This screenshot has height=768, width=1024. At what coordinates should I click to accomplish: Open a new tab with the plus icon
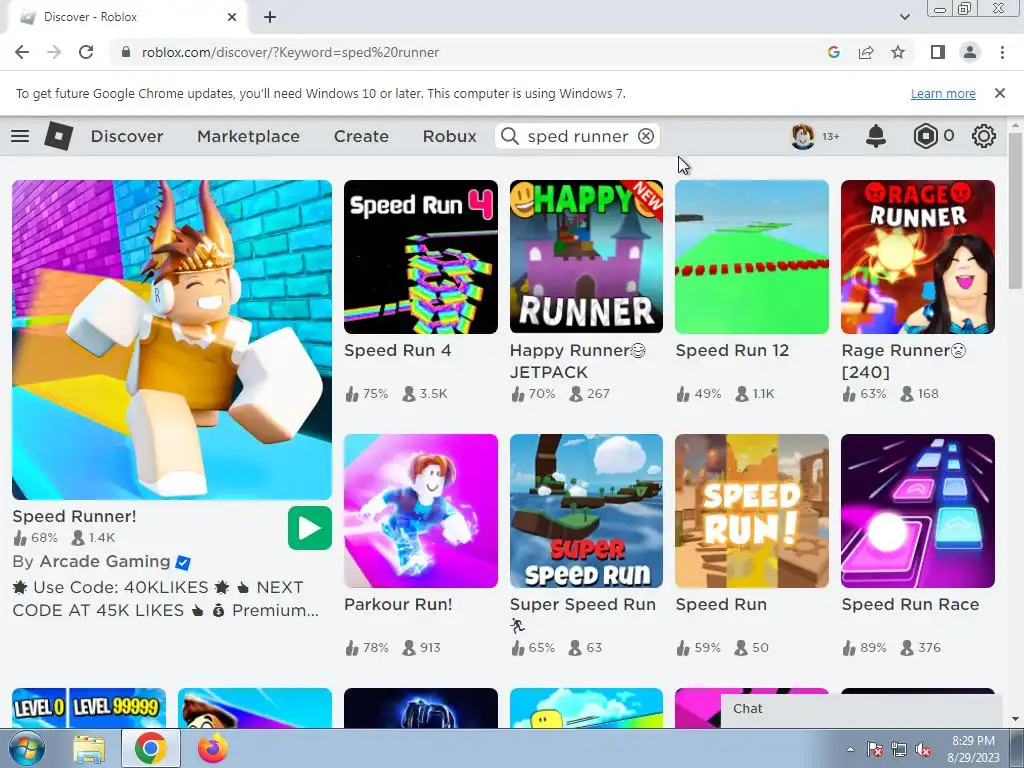[270, 17]
